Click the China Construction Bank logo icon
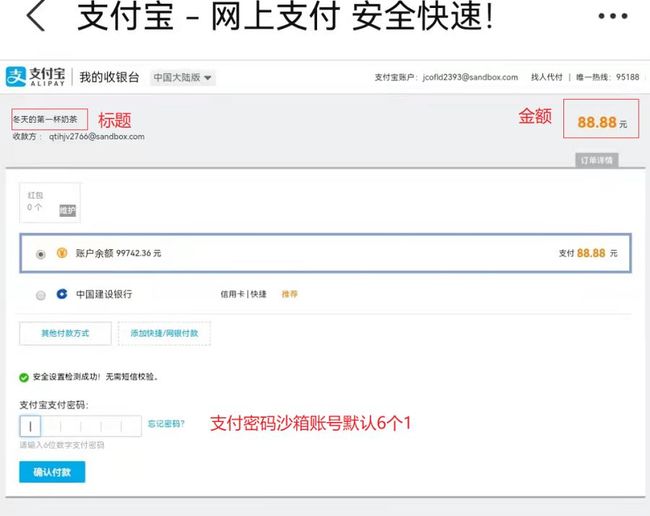 (x=62, y=294)
